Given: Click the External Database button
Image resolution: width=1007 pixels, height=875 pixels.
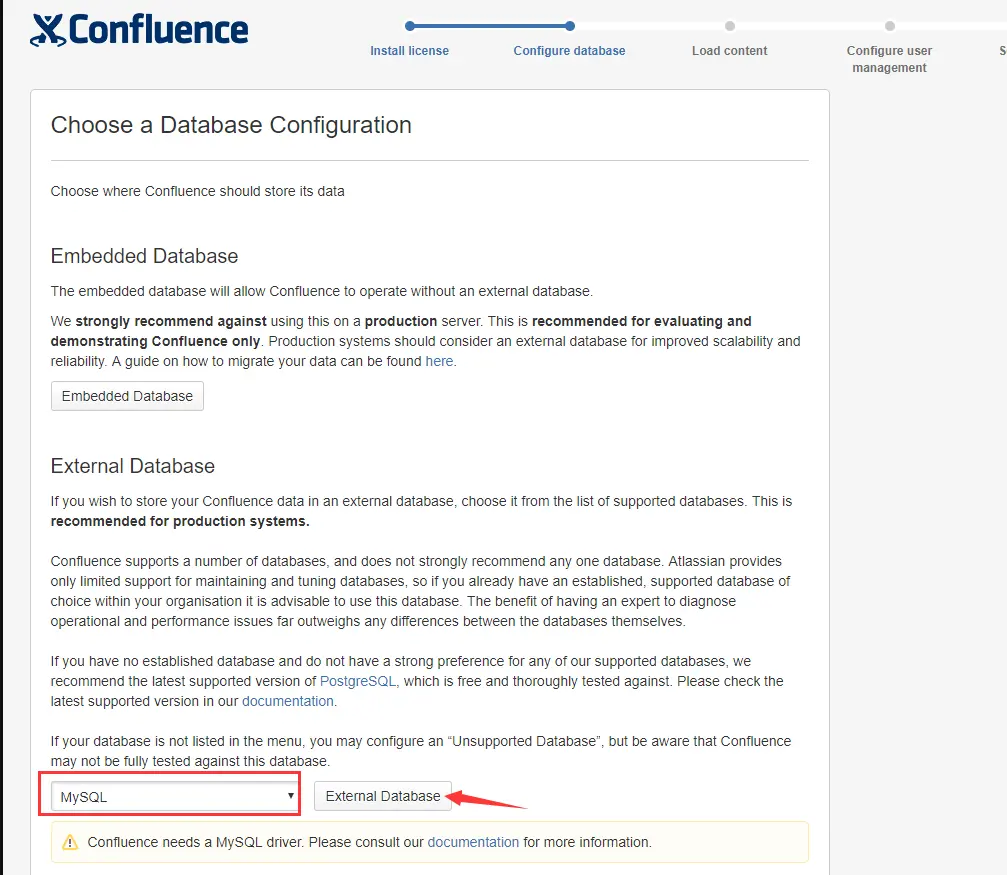Looking at the screenshot, I should (383, 796).
